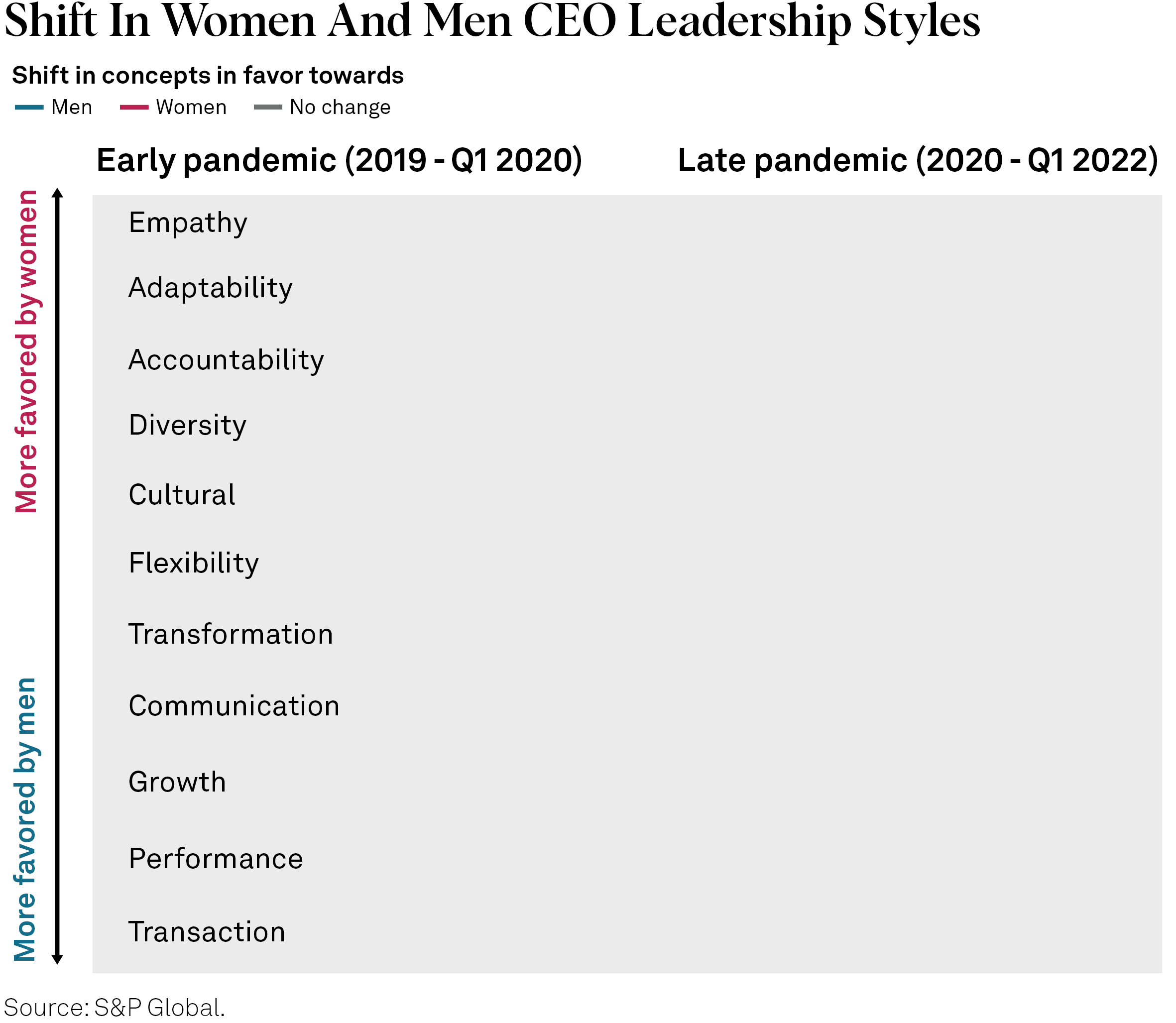The image size is (1176, 1023).
Task: Click the Empathy concept label
Action: (188, 223)
